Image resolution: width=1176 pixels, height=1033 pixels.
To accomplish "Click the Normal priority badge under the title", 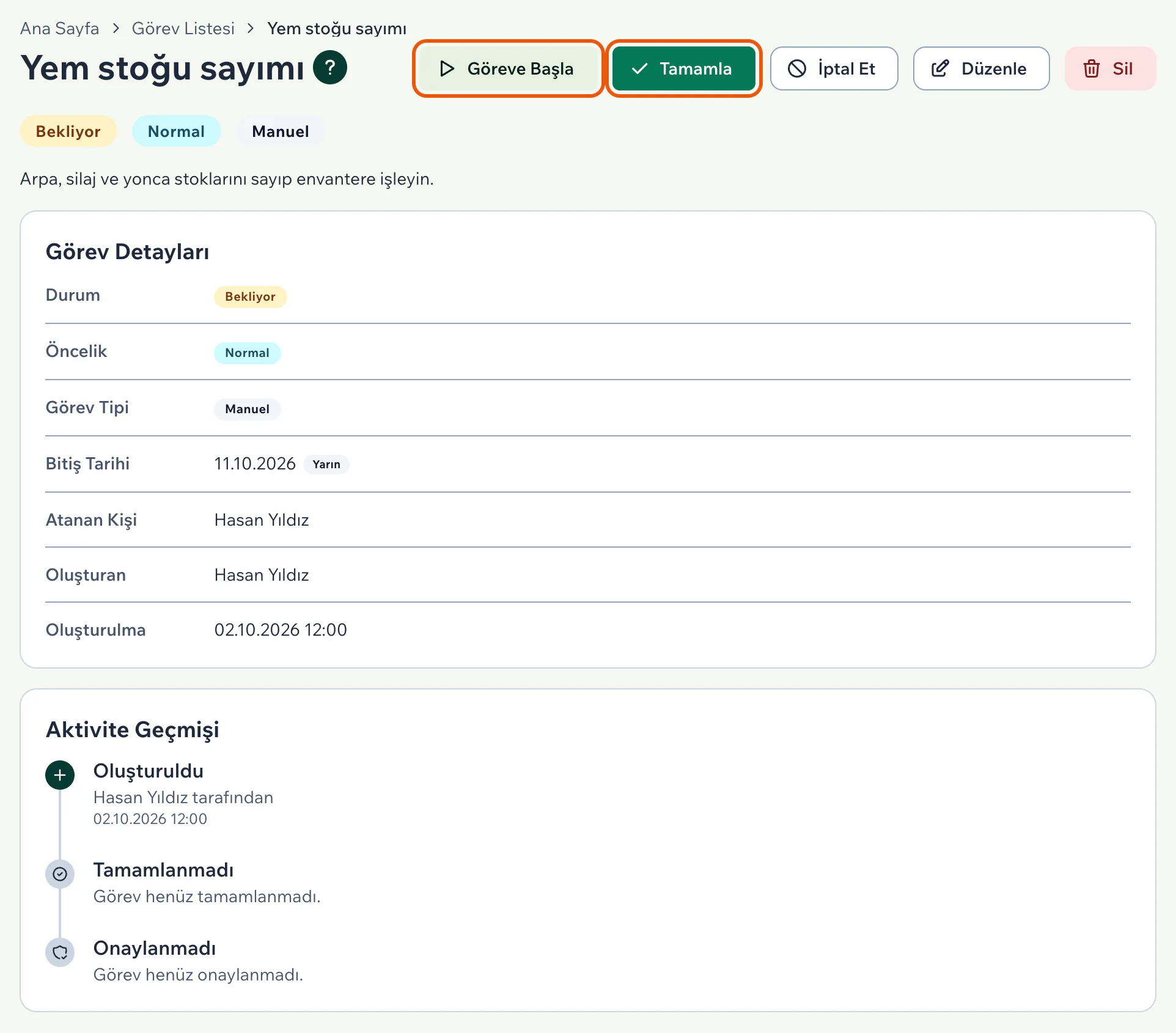I will coord(176,131).
